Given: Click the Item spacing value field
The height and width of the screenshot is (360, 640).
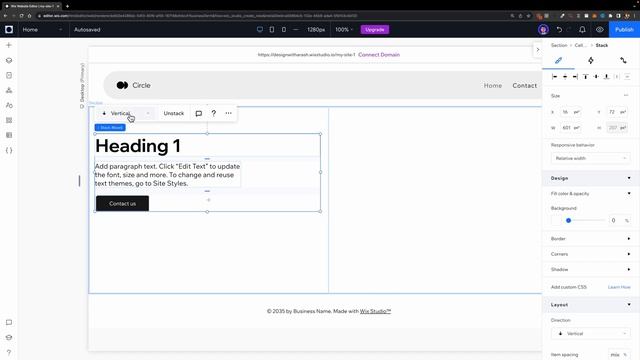Looking at the screenshot, I should pyautogui.click(x=619, y=355).
